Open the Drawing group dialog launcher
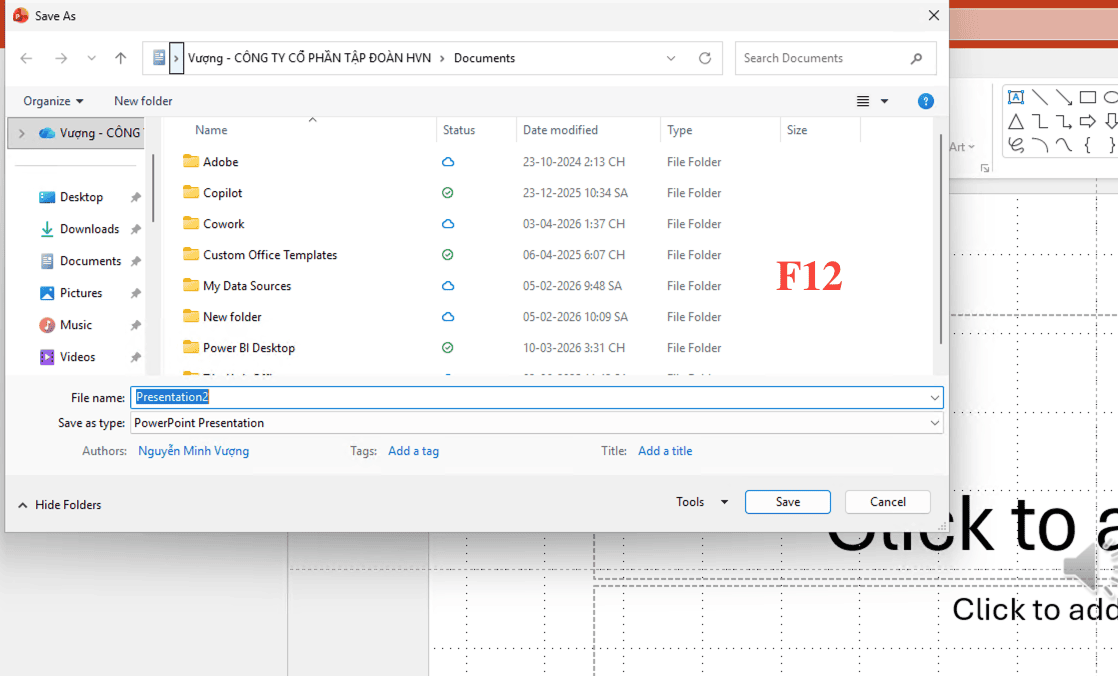This screenshot has height=676, width=1118. pyautogui.click(x=985, y=168)
